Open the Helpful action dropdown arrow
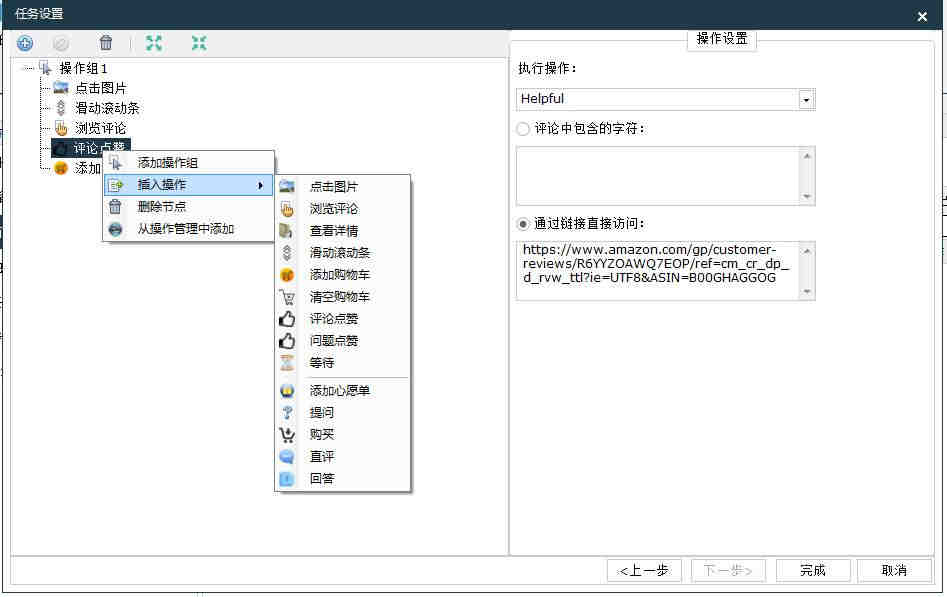Viewport: 947px width, 597px height. [806, 100]
